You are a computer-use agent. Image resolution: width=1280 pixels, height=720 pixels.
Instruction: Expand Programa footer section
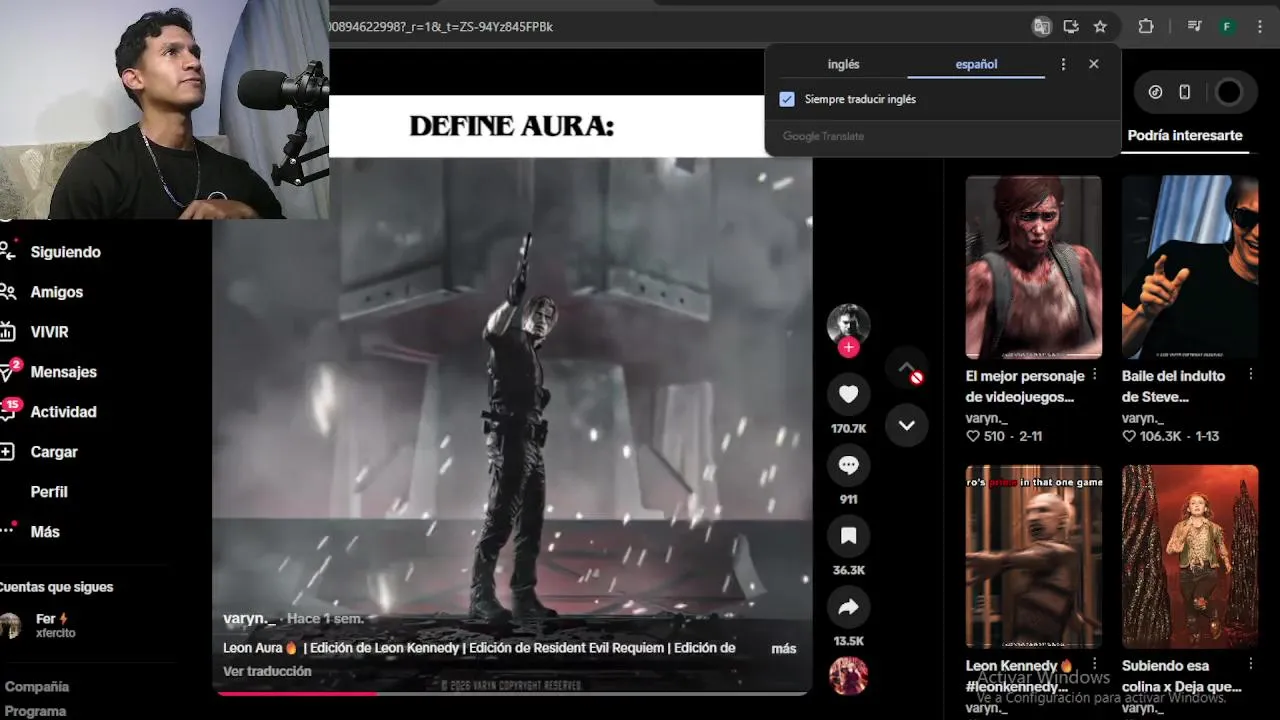pyautogui.click(x=36, y=711)
